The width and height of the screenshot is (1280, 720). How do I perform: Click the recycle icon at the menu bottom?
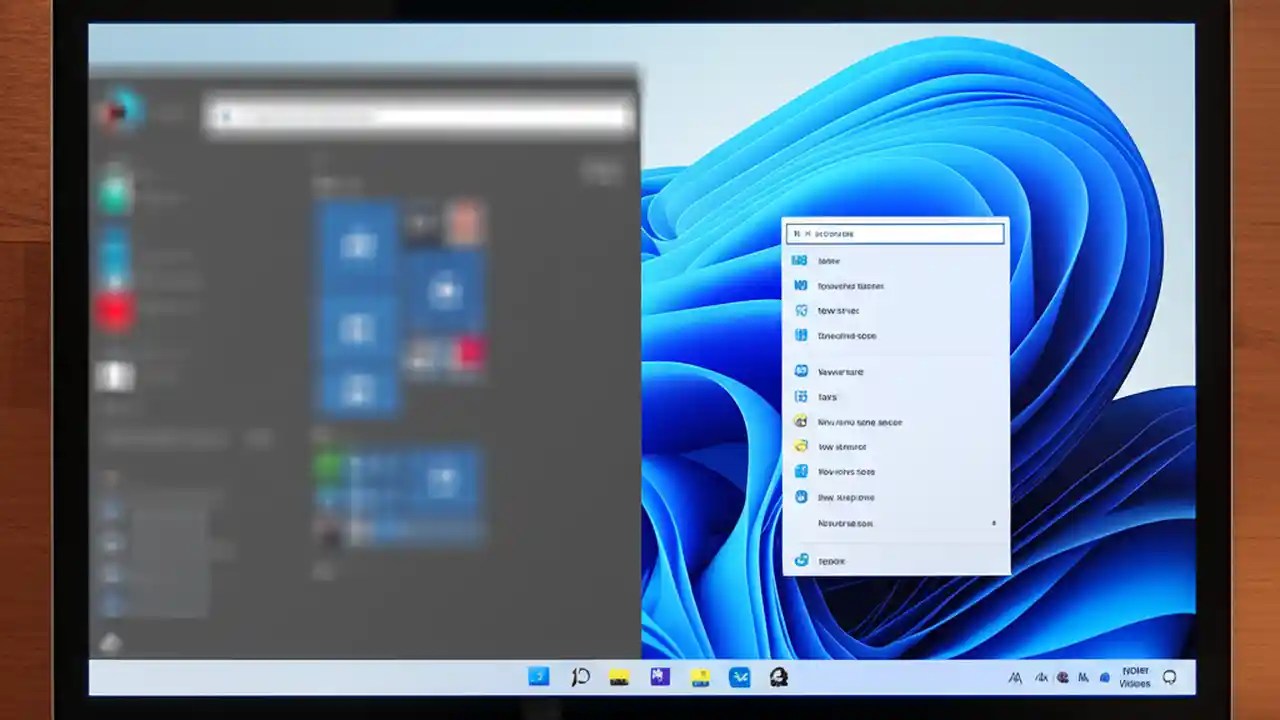[x=801, y=561]
